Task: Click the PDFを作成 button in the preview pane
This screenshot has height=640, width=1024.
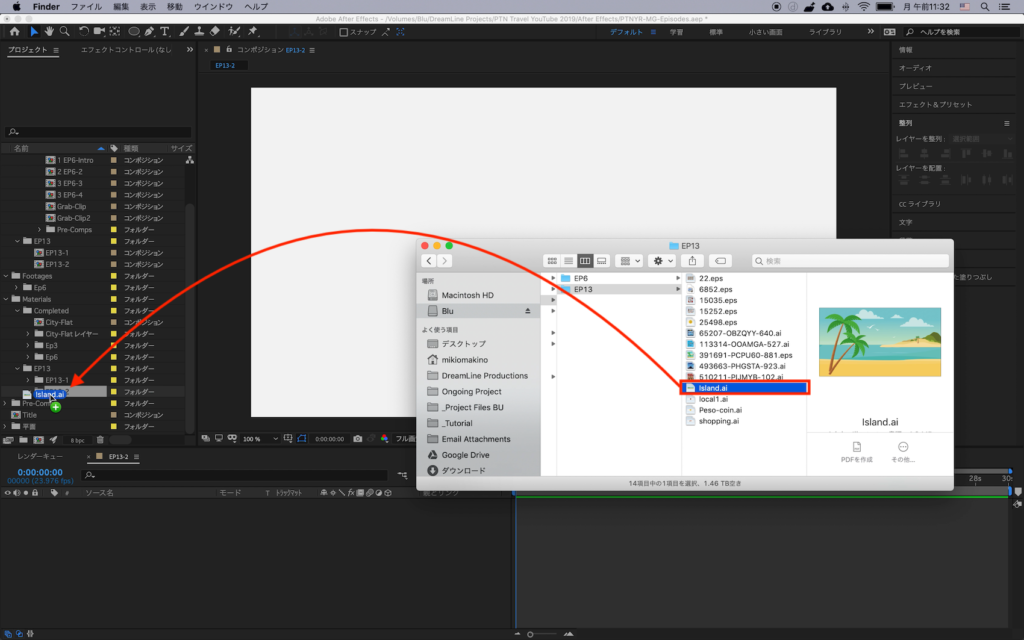Action: (x=857, y=451)
